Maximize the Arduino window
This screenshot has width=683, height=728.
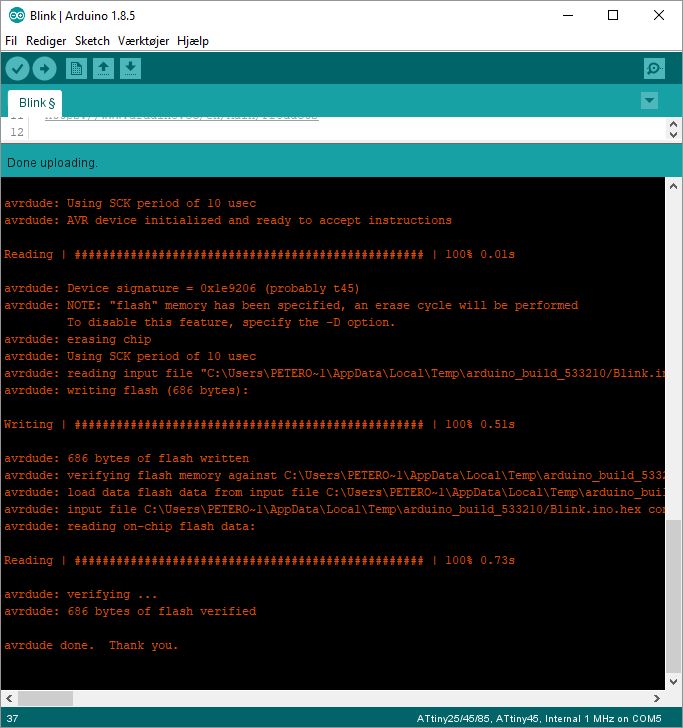click(x=613, y=15)
